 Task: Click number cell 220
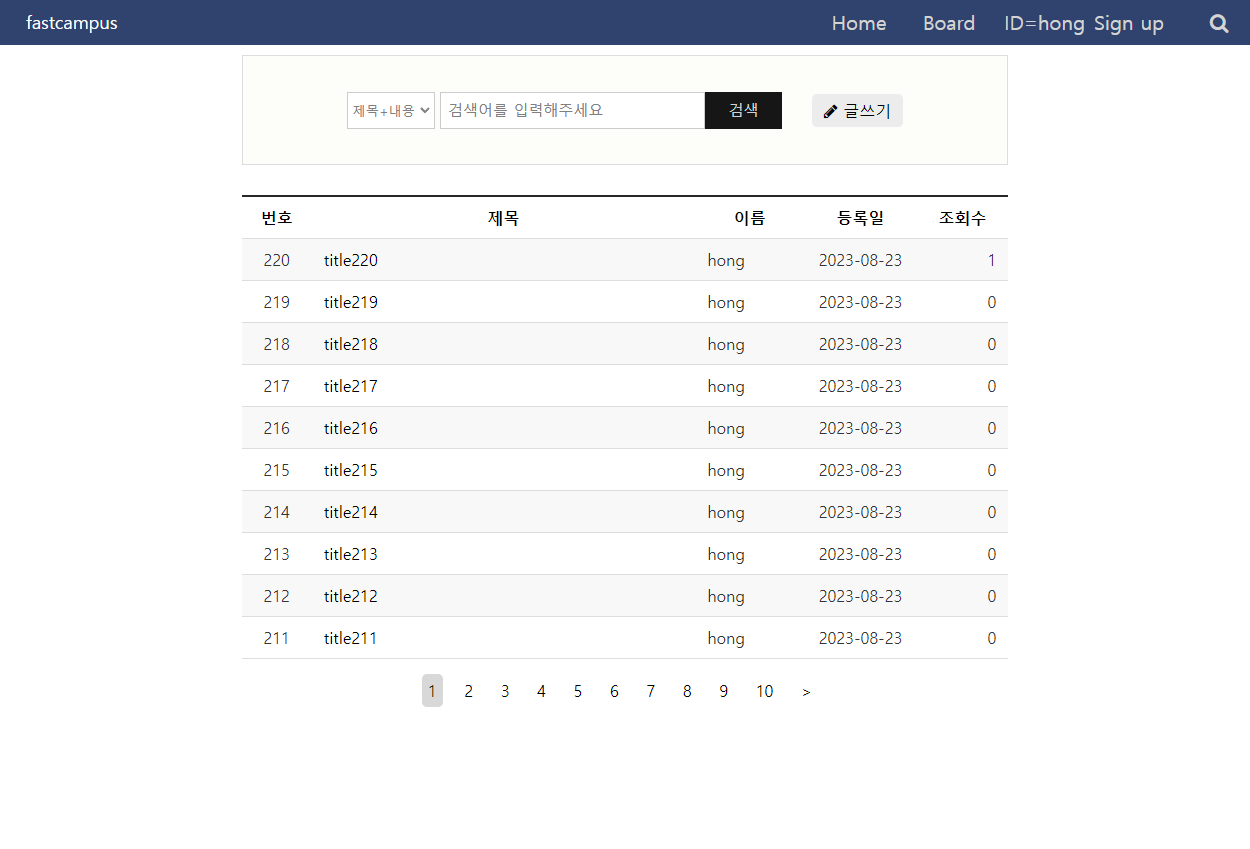277,260
